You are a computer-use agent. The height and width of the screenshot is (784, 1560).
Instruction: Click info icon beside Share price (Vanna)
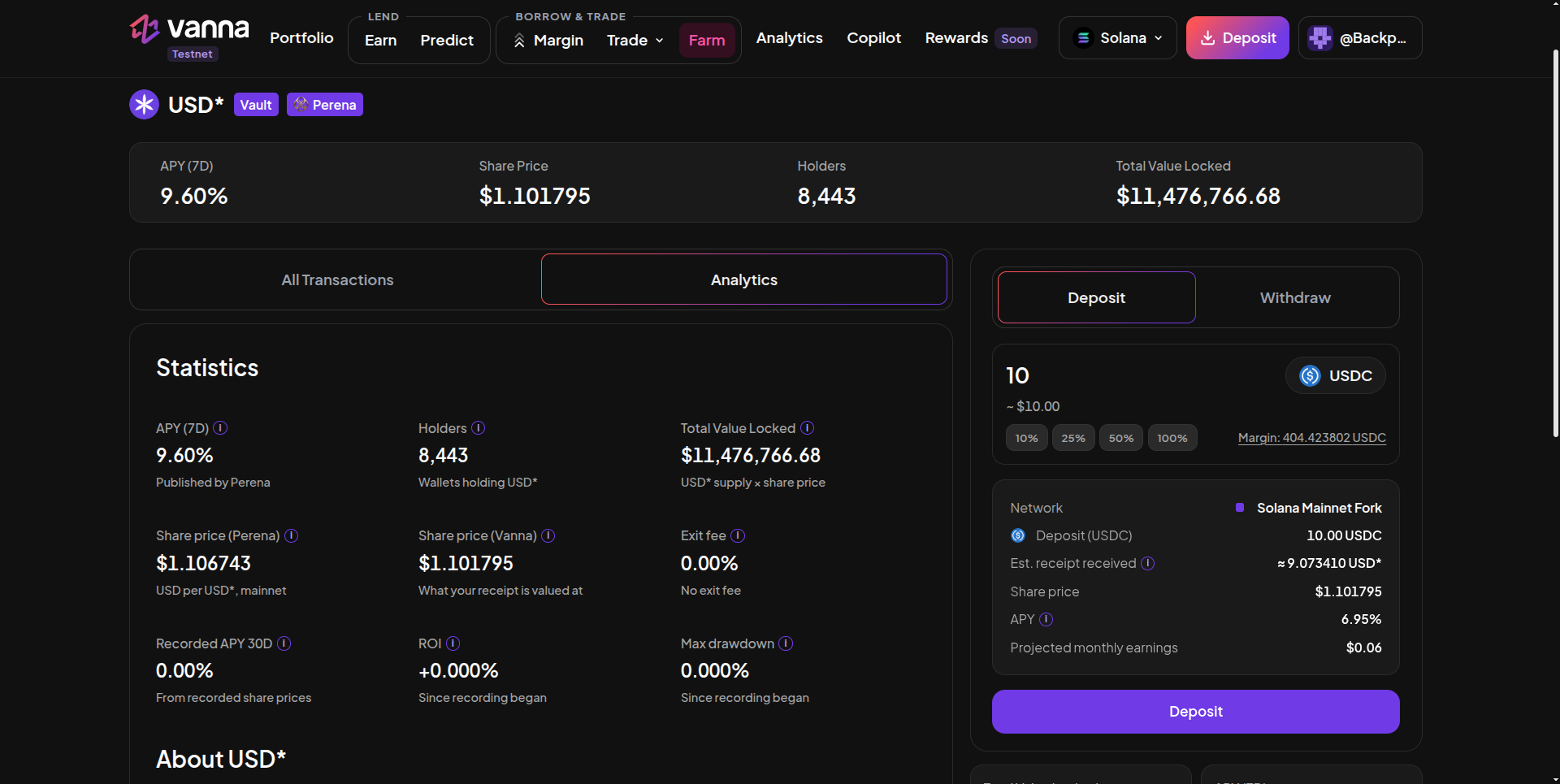[x=548, y=535]
